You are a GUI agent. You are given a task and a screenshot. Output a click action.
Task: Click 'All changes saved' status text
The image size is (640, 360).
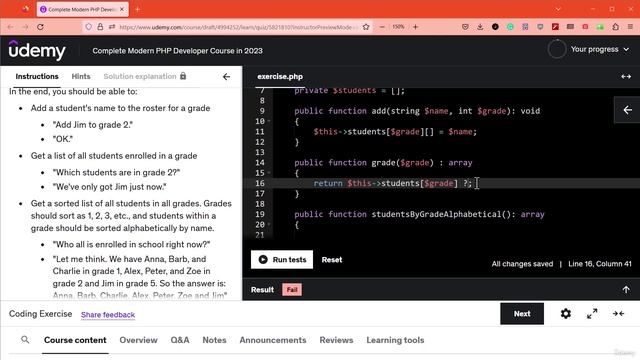[x=522, y=264]
